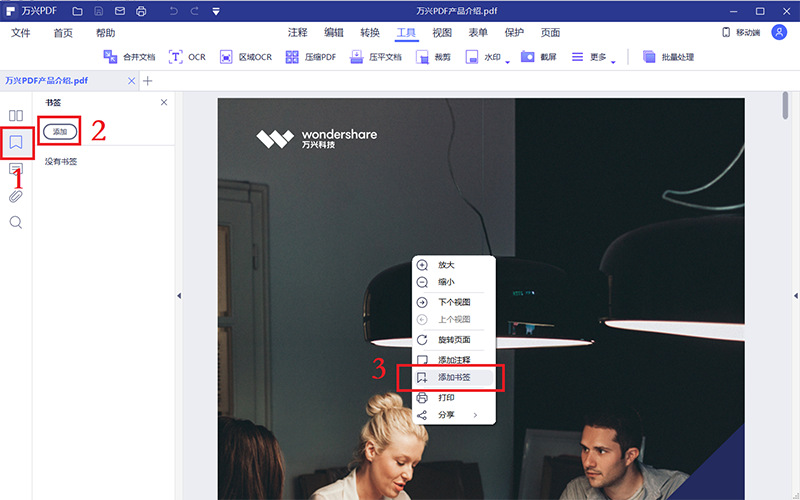This screenshot has width=800, height=500.
Task: Click the 添加 add bookmark button
Action: pyautogui.click(x=59, y=132)
